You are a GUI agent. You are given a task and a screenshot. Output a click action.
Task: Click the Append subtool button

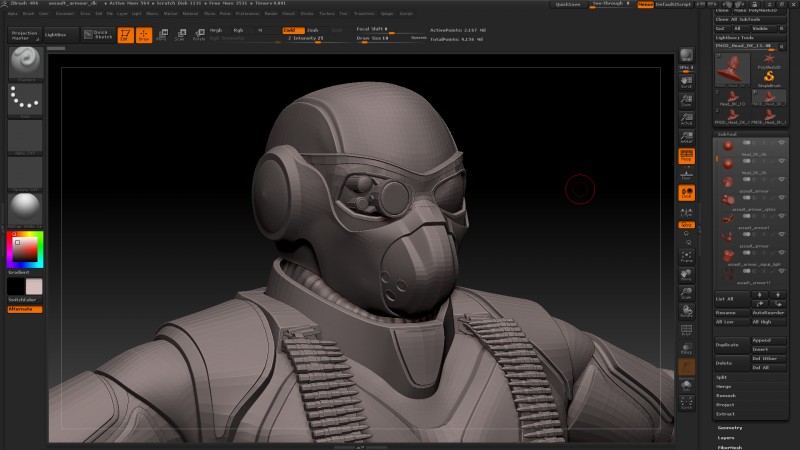coord(768,340)
